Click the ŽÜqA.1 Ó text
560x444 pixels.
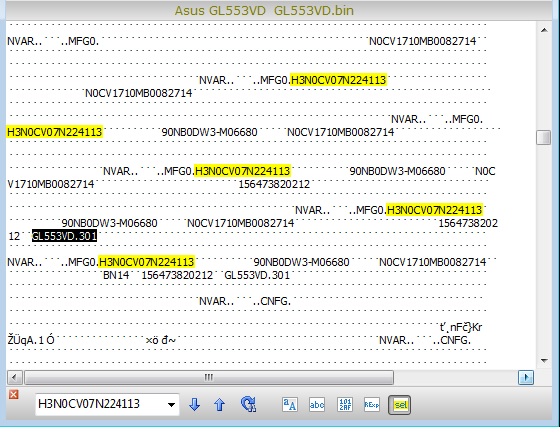(x=31, y=340)
